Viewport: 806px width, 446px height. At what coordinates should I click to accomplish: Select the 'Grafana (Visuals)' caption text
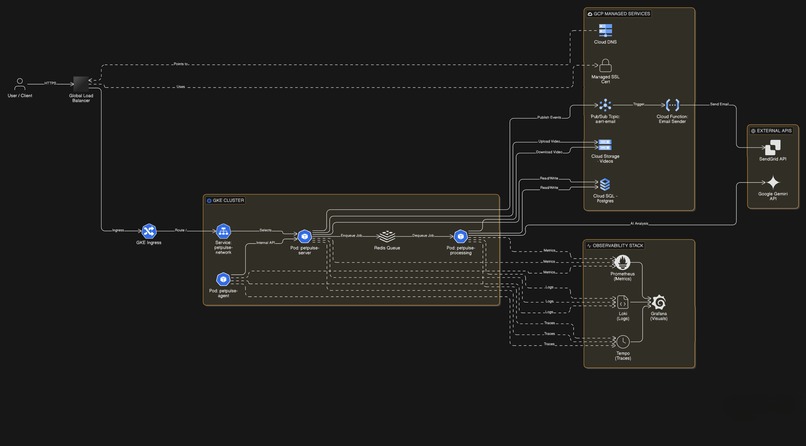pos(658,317)
